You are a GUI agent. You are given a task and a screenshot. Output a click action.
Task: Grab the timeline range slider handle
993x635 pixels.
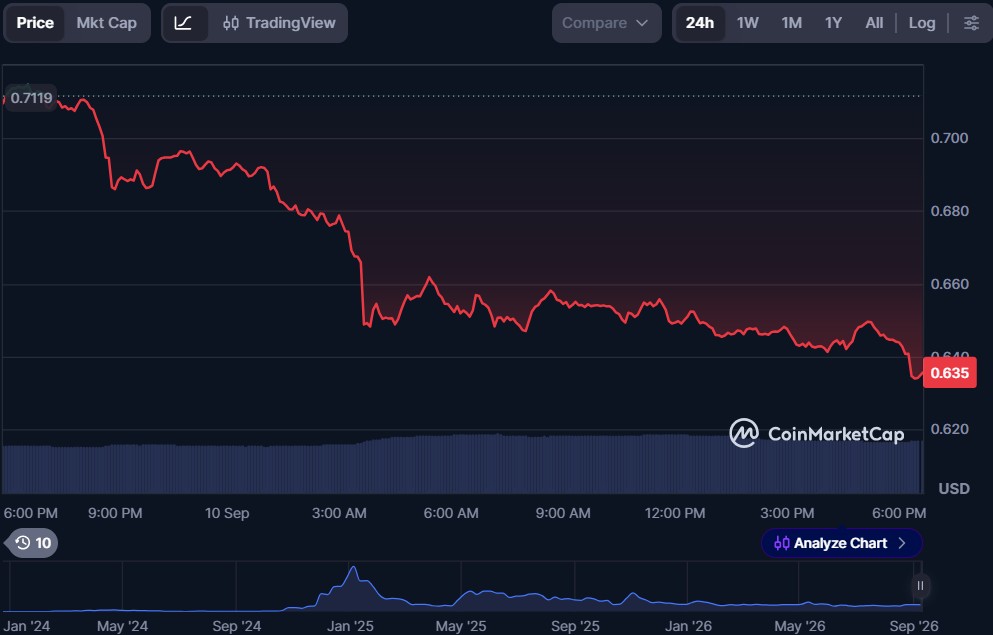920,586
